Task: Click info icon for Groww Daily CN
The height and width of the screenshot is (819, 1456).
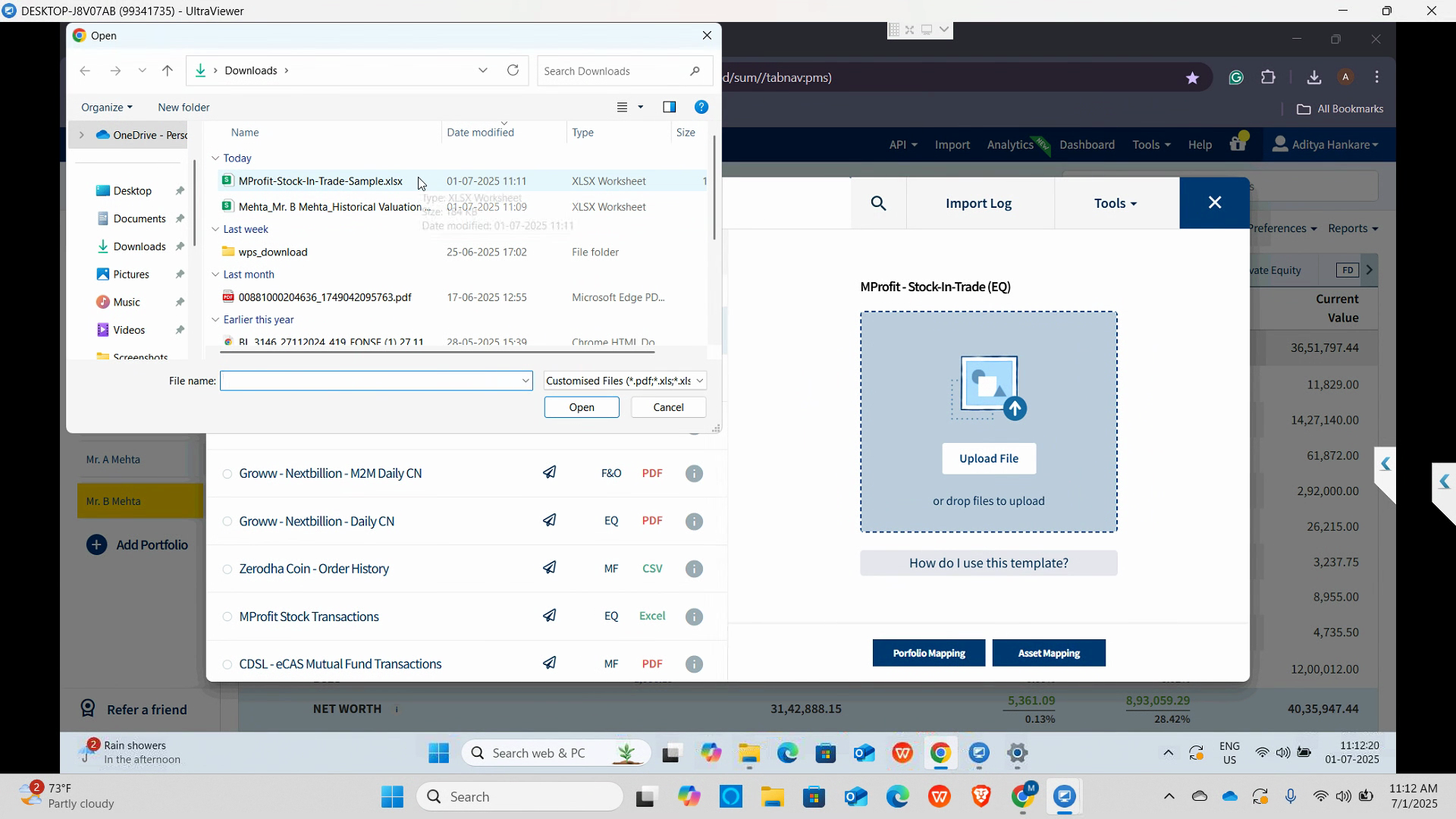Action: (694, 522)
